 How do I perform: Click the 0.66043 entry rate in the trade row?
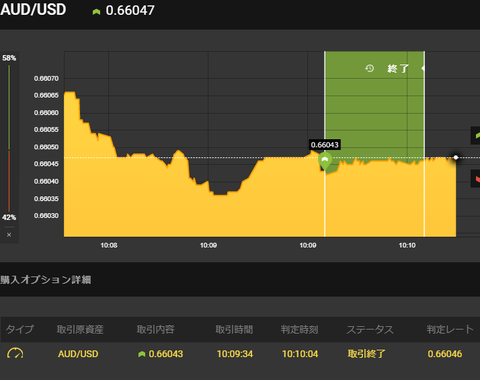tap(166, 354)
